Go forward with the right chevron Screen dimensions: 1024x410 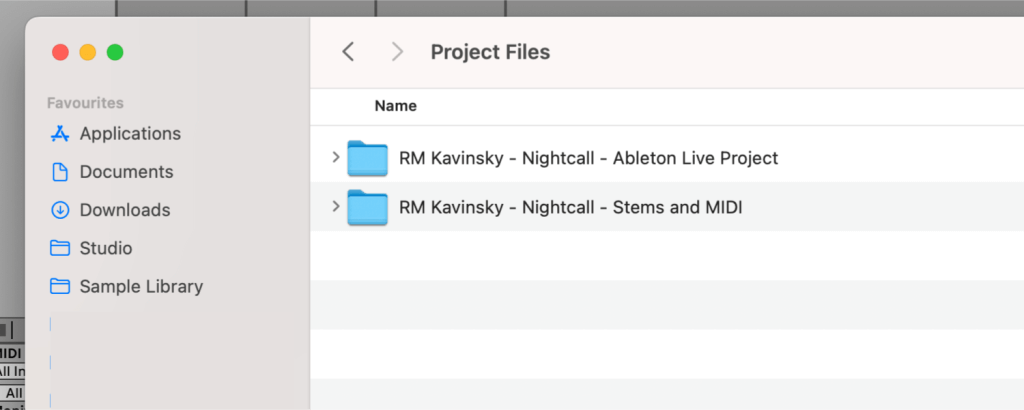(x=397, y=52)
